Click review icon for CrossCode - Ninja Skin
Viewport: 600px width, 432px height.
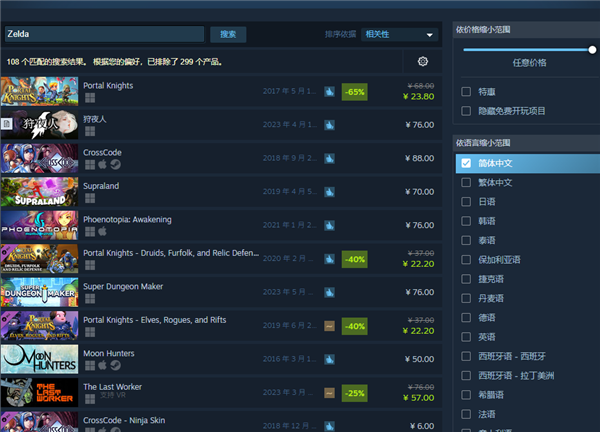(x=329, y=426)
